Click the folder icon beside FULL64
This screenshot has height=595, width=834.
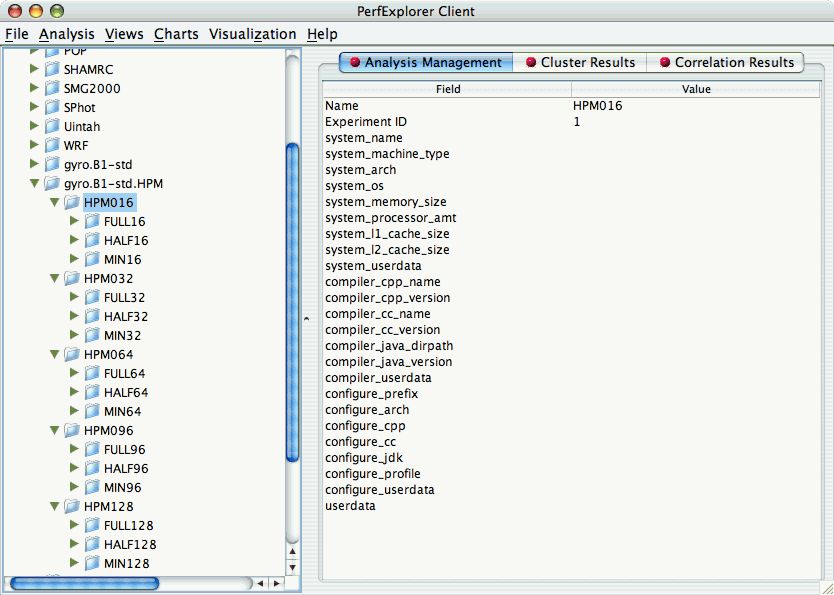coord(92,374)
